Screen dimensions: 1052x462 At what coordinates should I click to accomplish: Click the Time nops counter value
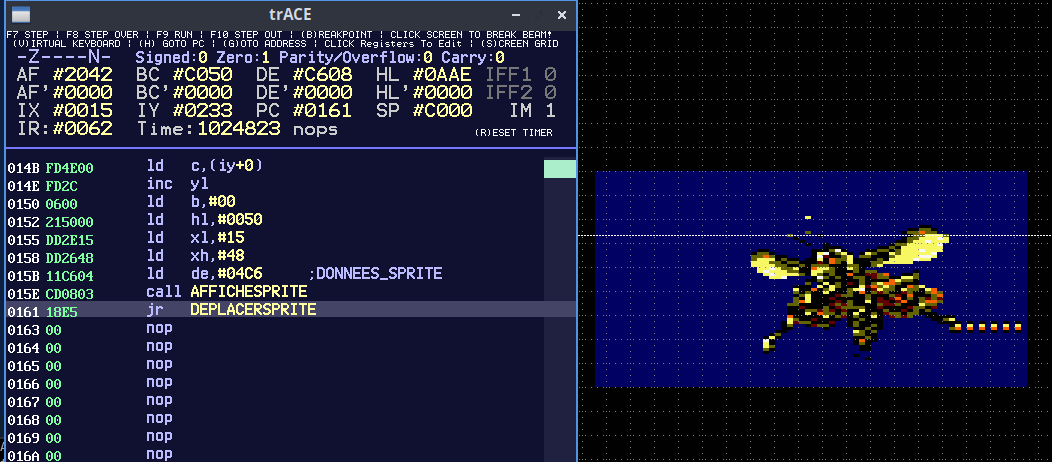click(240, 129)
